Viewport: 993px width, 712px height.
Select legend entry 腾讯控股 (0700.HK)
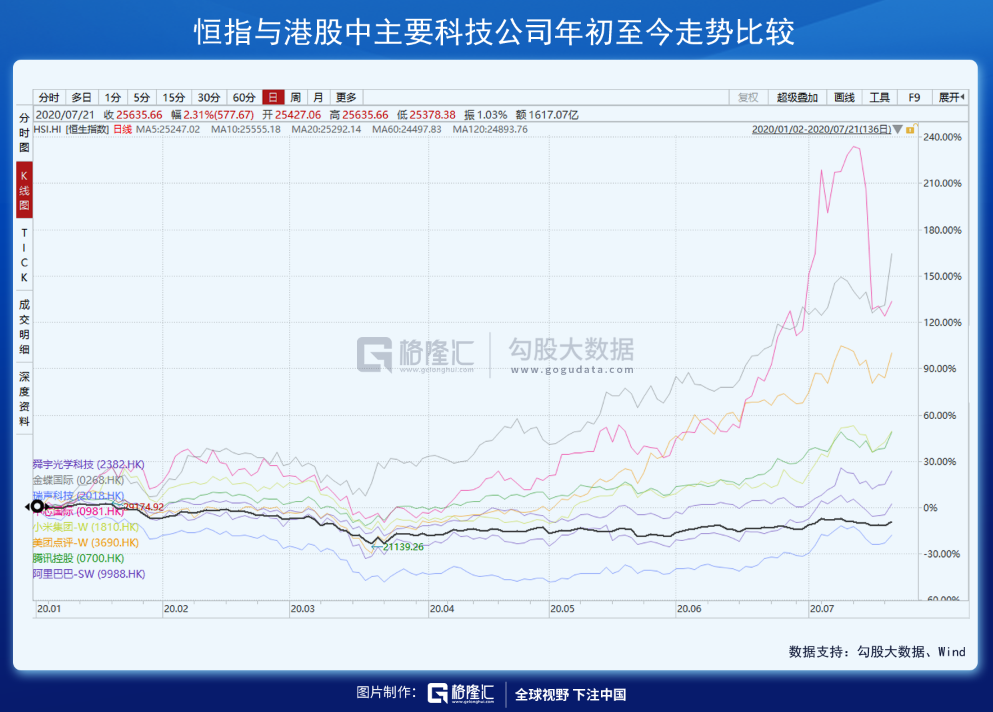79,558
